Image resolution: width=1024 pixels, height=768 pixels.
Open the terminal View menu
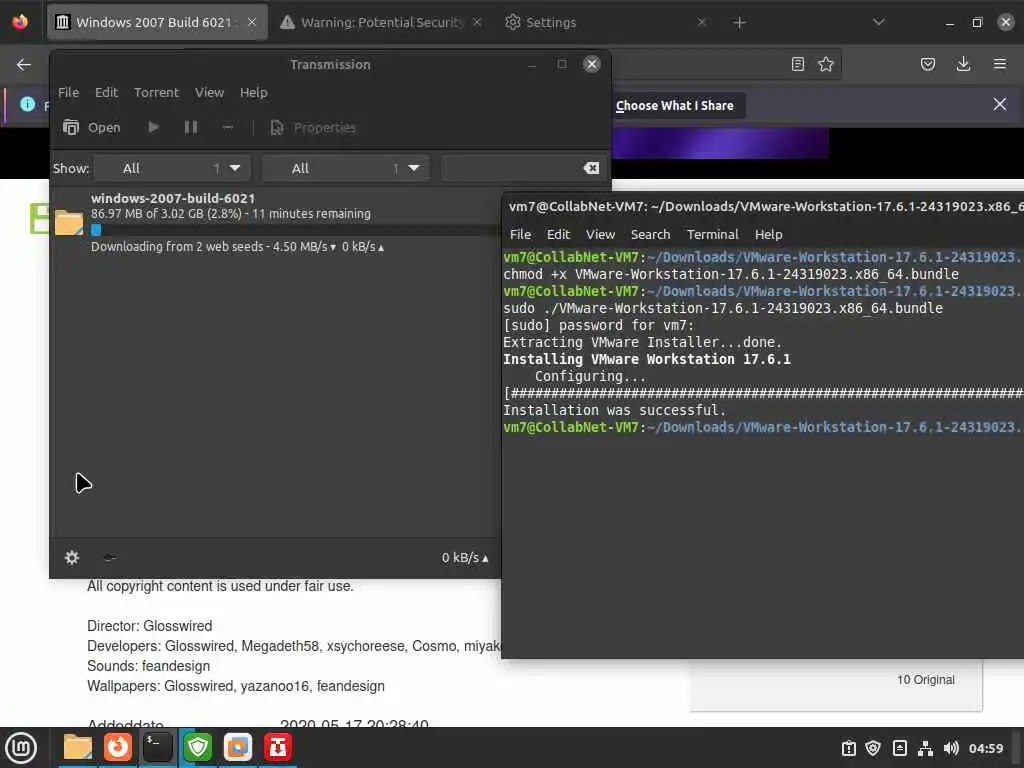click(x=600, y=234)
